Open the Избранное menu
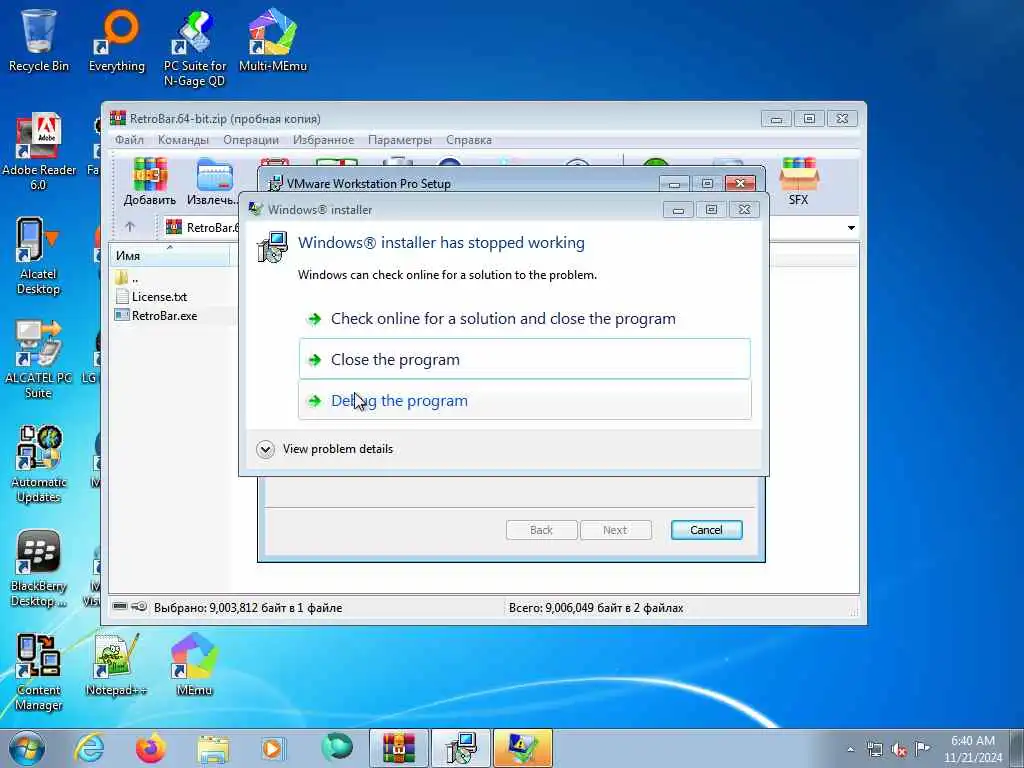Image resolution: width=1024 pixels, height=768 pixels. 323,140
